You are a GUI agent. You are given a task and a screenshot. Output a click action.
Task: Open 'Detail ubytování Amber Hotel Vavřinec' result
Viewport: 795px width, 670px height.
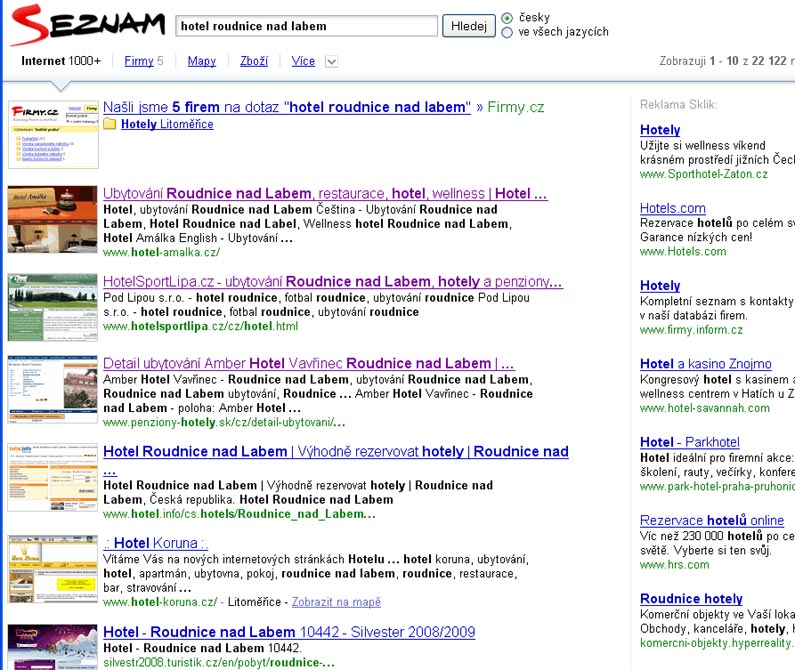(309, 363)
